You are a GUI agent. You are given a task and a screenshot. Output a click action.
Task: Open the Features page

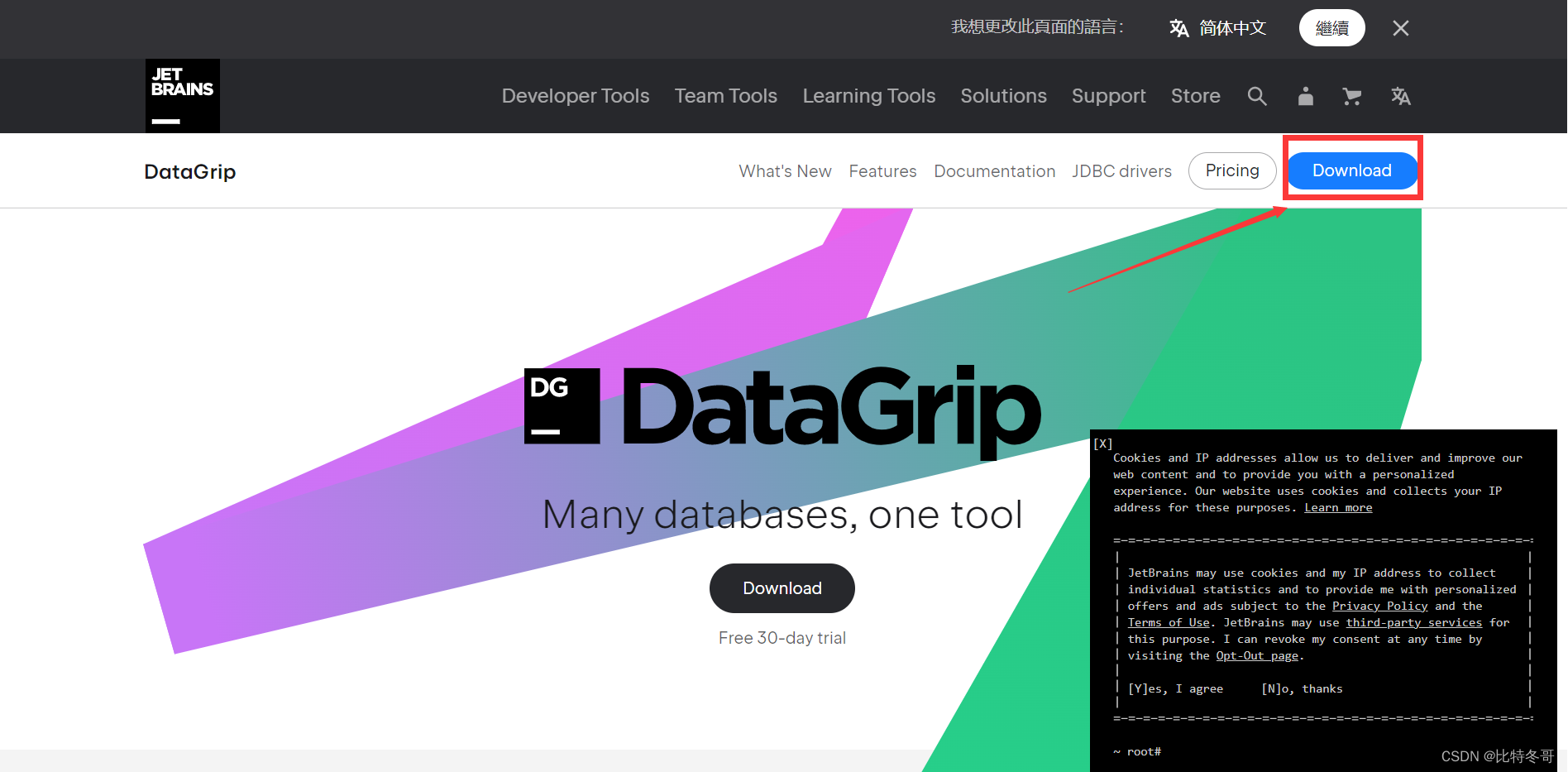click(x=882, y=171)
